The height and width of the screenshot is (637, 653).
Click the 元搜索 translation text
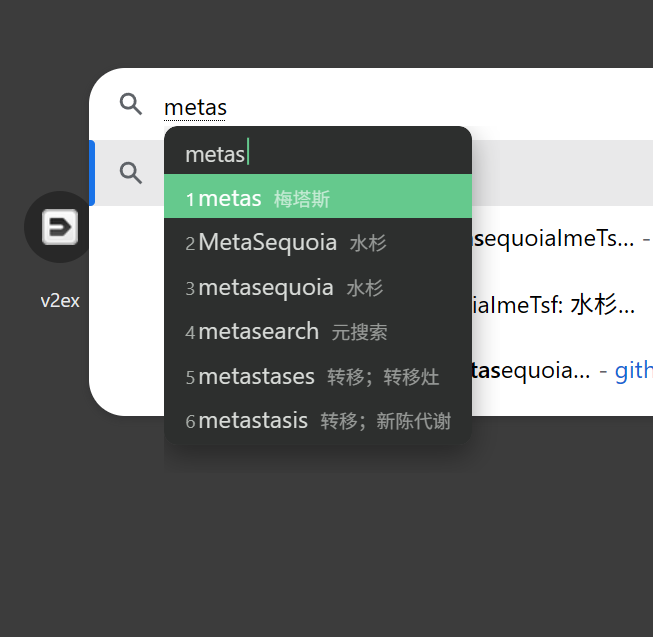[359, 332]
